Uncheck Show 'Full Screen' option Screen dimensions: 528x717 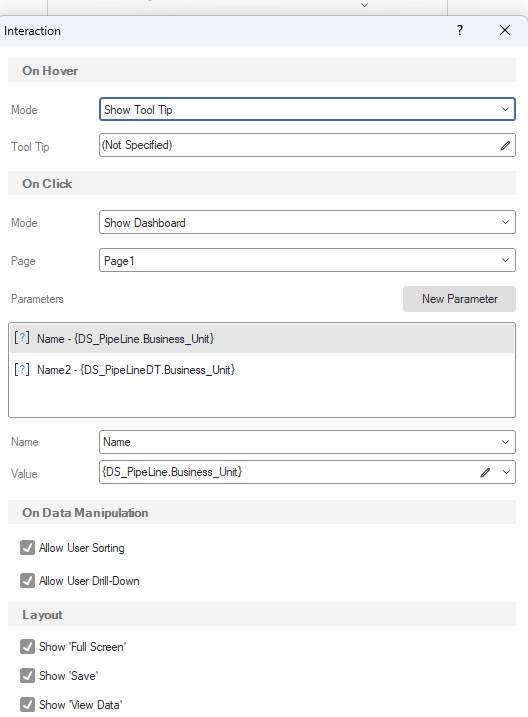pyautogui.click(x=27, y=647)
